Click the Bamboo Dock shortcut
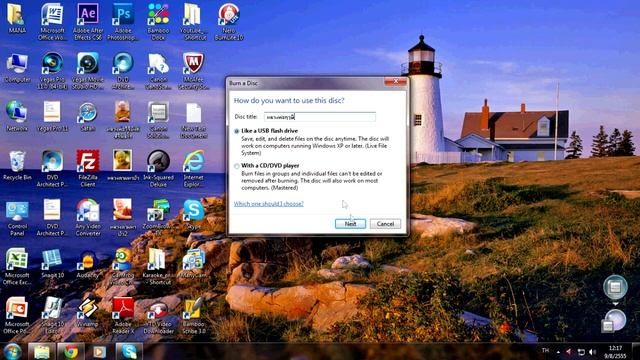The width and height of the screenshot is (640, 360). (x=158, y=21)
